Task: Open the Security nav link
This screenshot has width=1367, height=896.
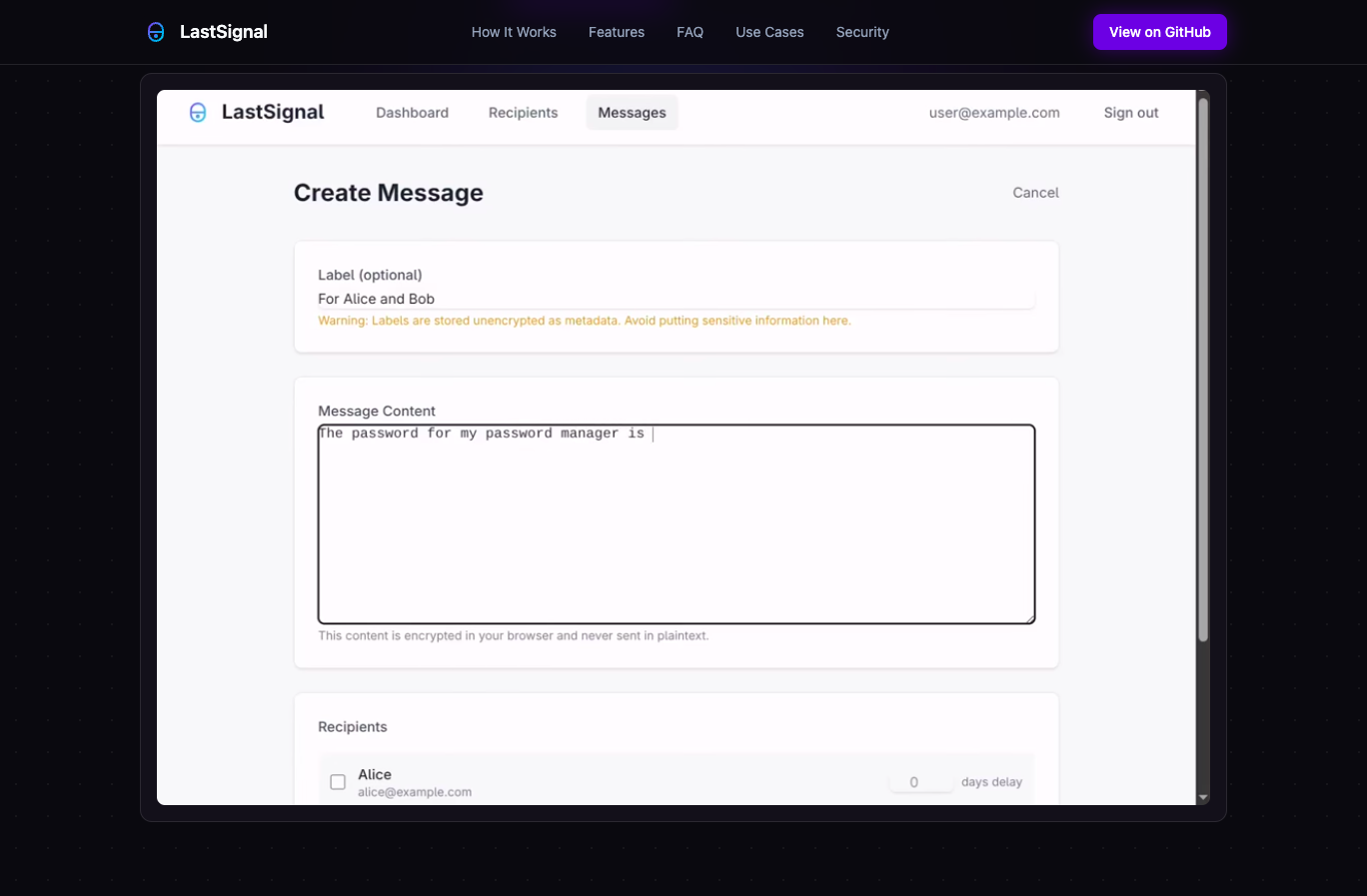Action: pos(862,32)
